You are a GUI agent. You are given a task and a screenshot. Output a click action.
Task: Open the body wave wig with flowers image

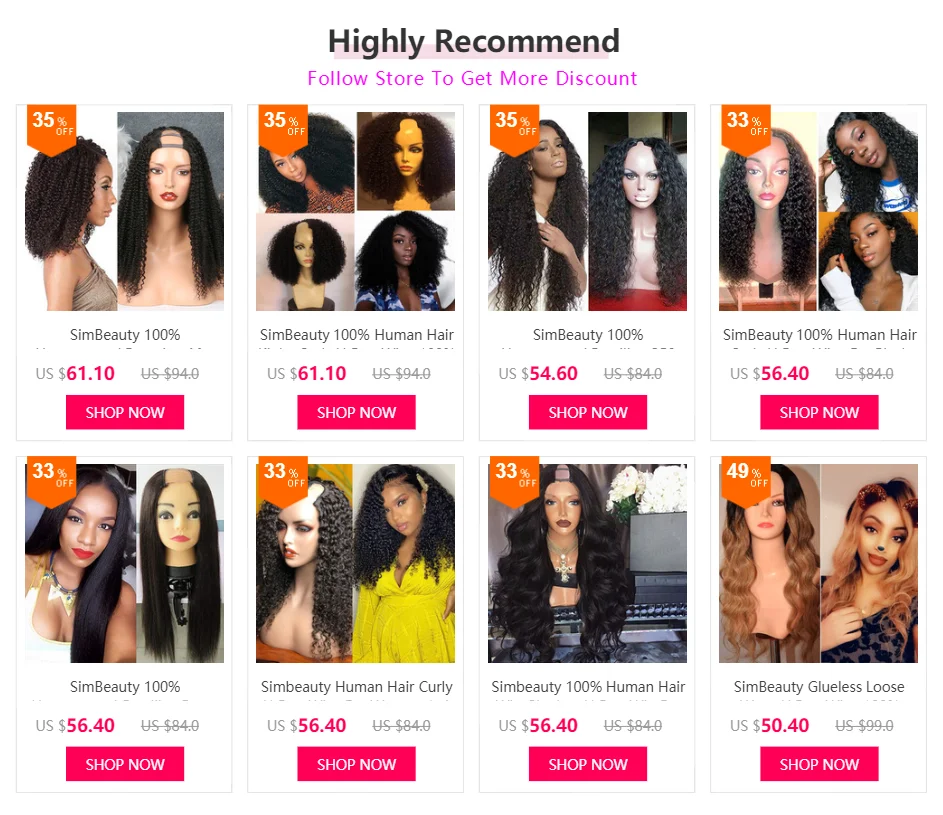point(588,563)
